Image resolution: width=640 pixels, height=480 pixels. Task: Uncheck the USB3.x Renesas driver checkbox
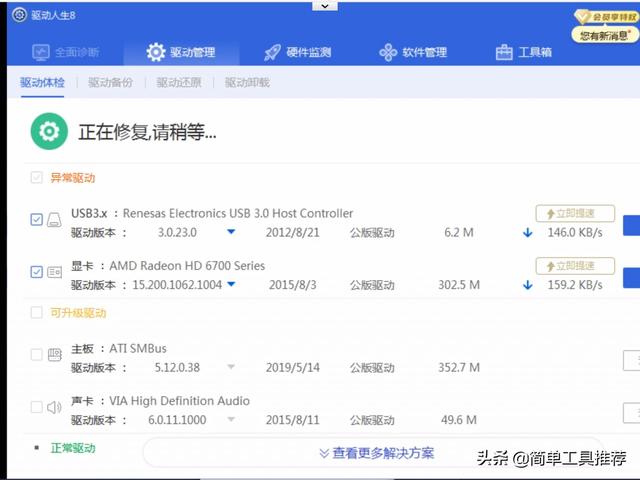click(x=36, y=219)
